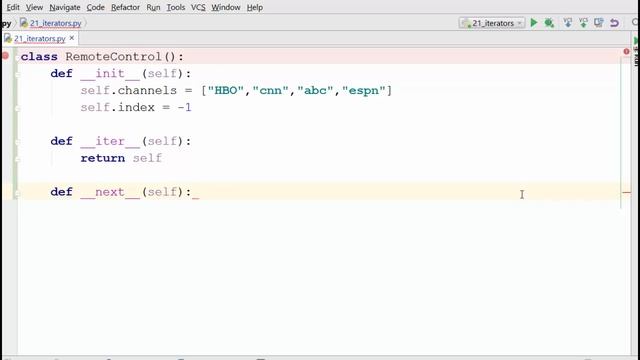Viewport: 640px width, 360px height.
Task: Start debugging with the green bug icon
Action: click(549, 23)
